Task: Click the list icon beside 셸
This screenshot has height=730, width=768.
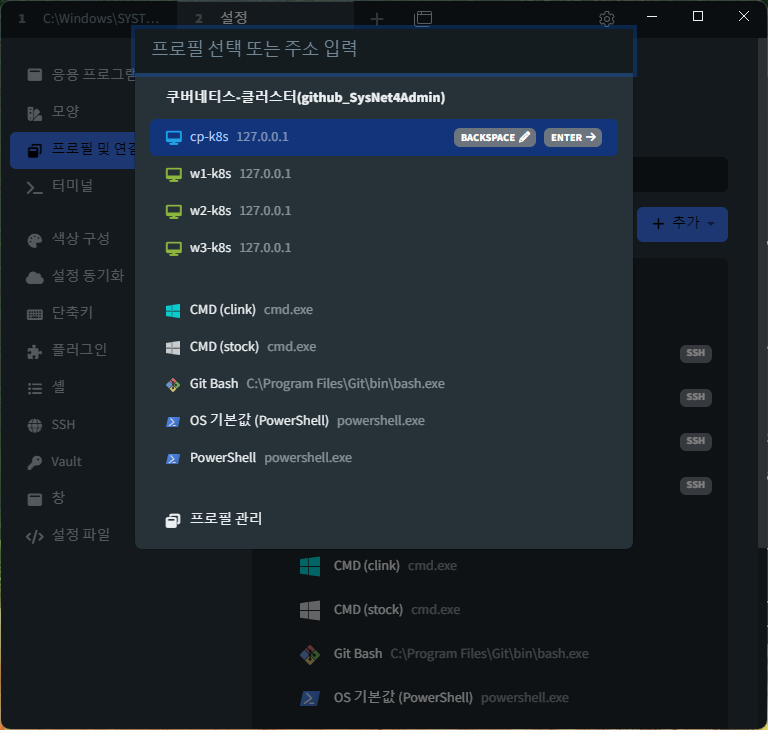Action: tap(34, 389)
